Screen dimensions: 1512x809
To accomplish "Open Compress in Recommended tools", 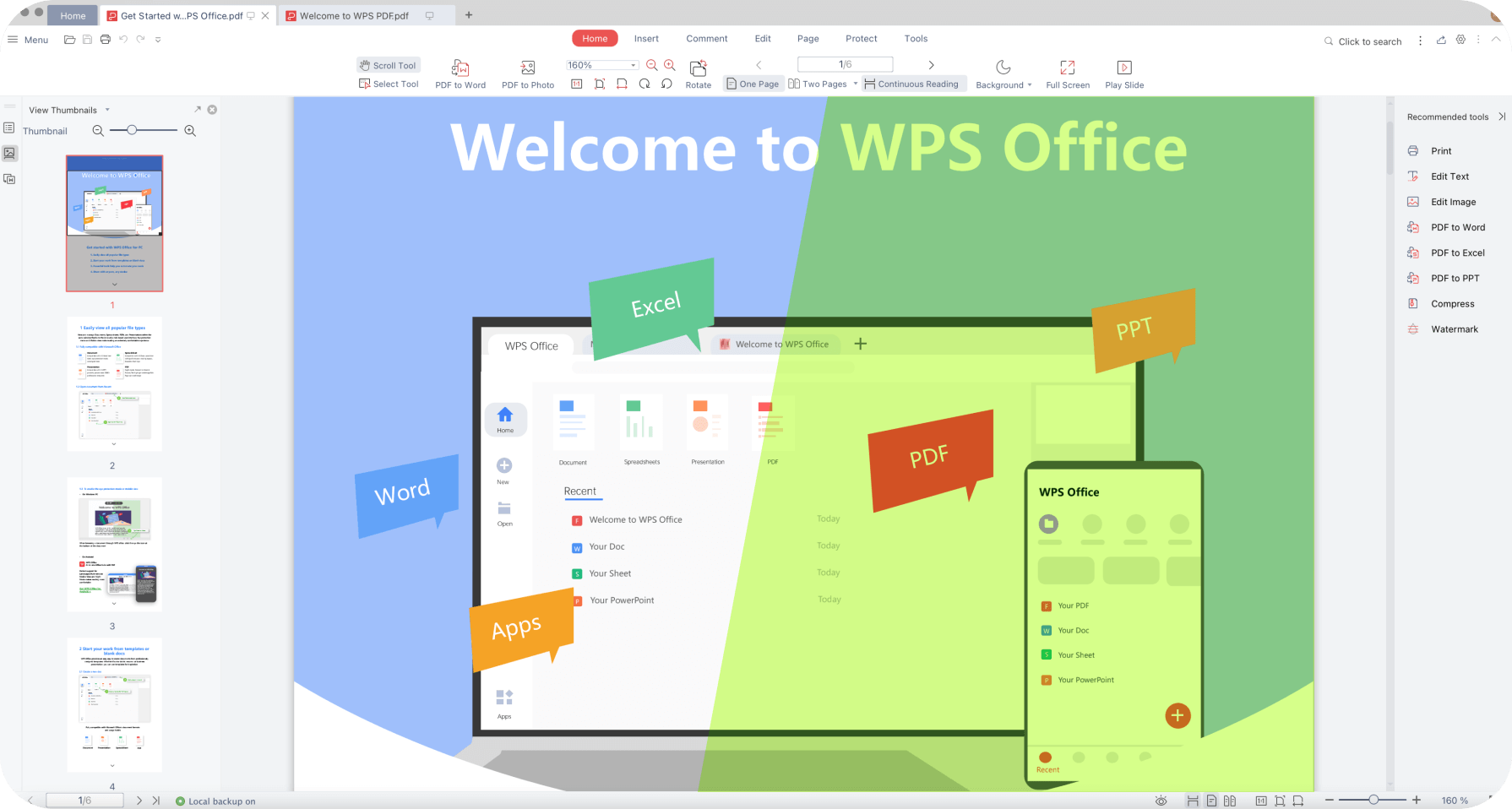I will pos(1452,304).
